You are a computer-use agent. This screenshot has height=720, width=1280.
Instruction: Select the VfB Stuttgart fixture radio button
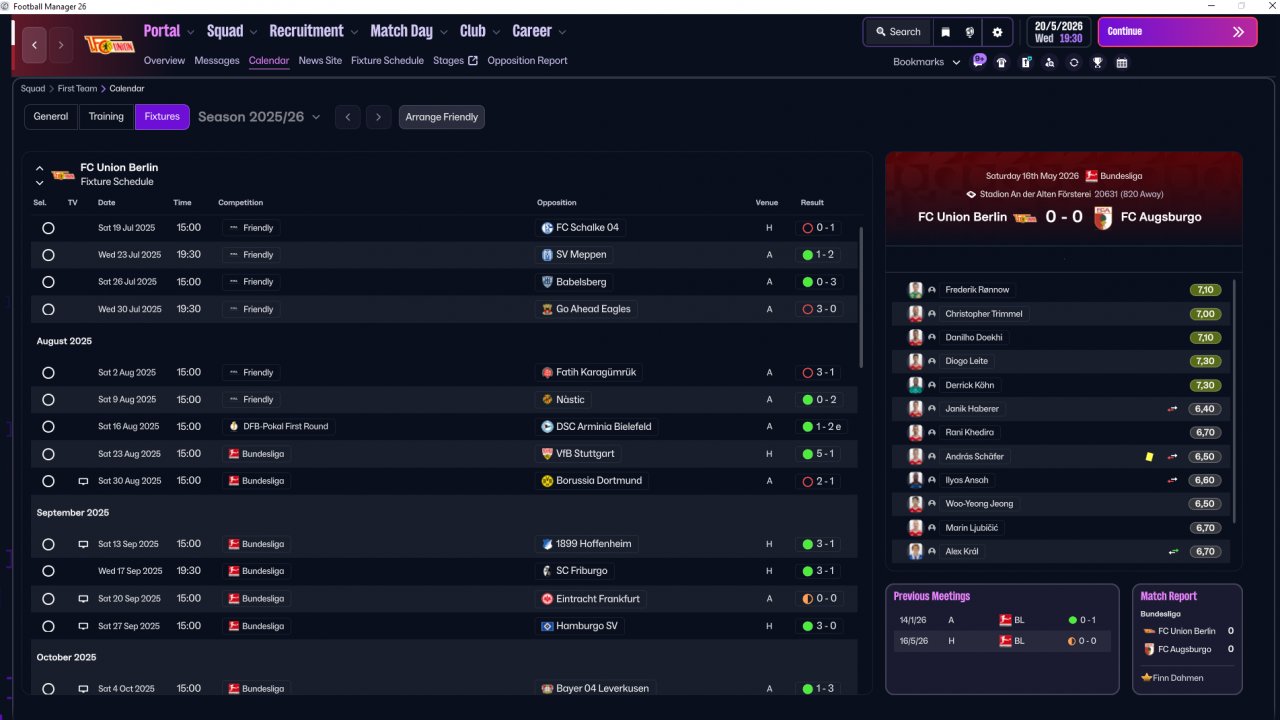pyautogui.click(x=48, y=454)
